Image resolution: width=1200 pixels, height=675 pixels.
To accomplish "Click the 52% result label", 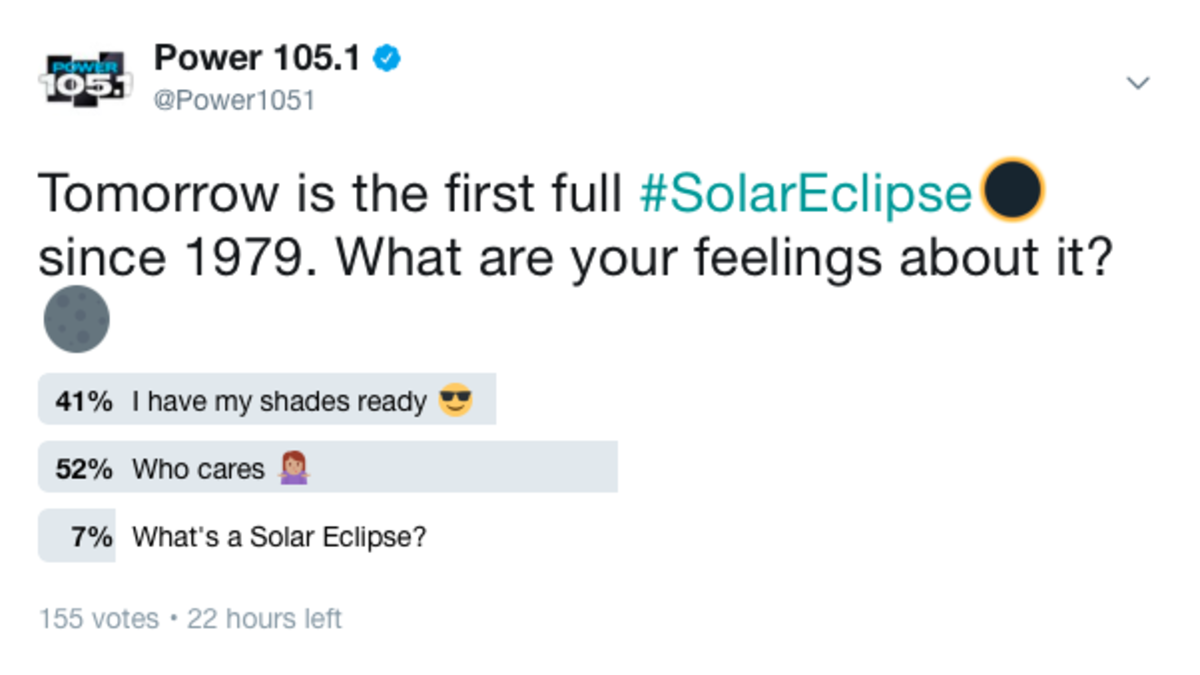I will click(84, 469).
